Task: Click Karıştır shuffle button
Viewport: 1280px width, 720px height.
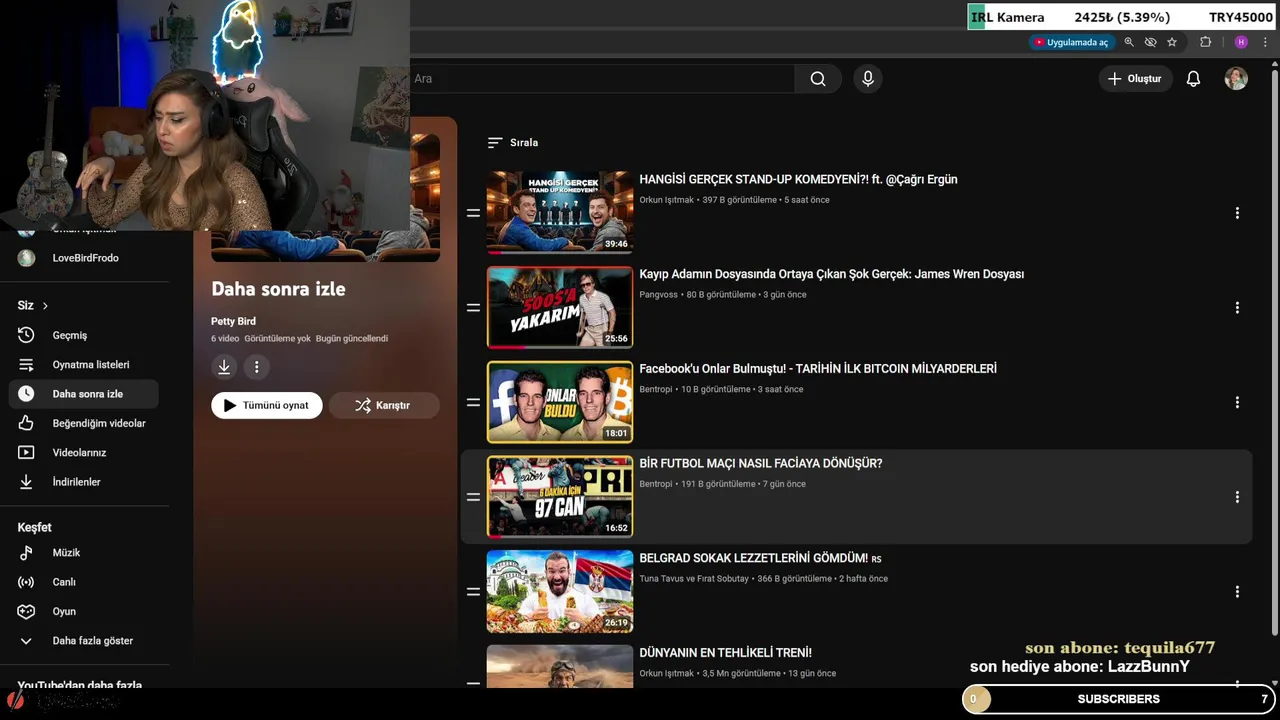Action: pos(384,405)
